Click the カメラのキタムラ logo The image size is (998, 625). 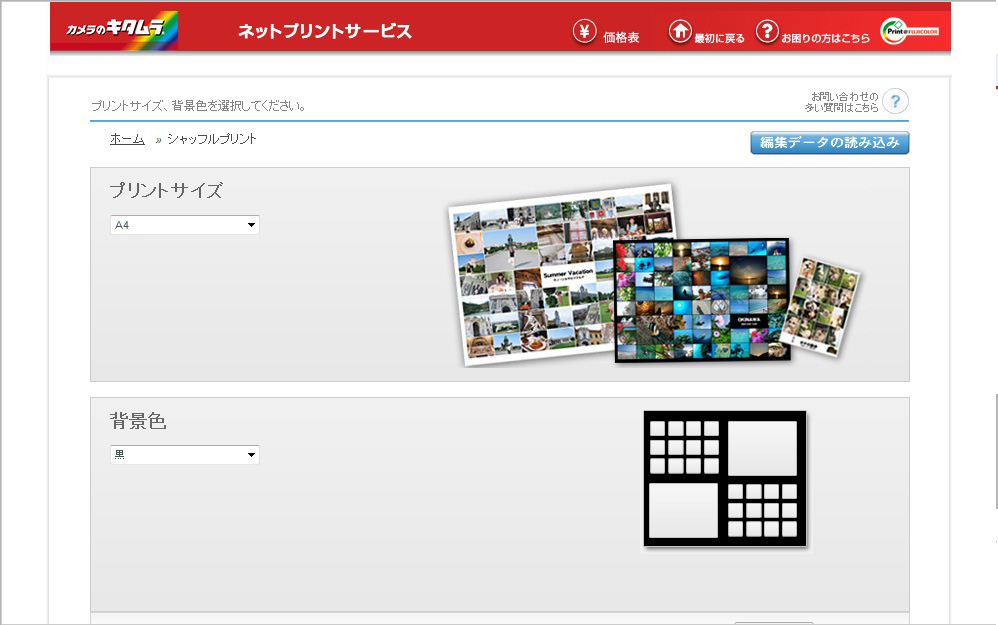pyautogui.click(x=114, y=31)
